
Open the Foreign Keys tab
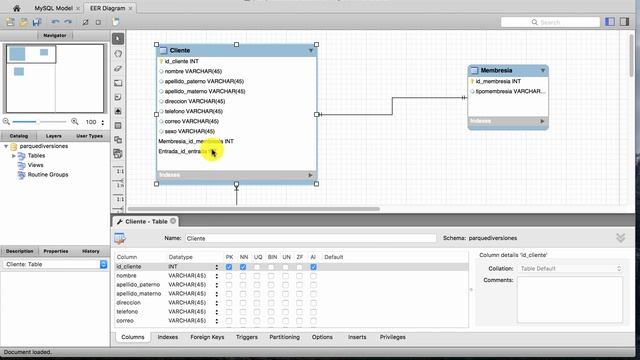pos(207,337)
